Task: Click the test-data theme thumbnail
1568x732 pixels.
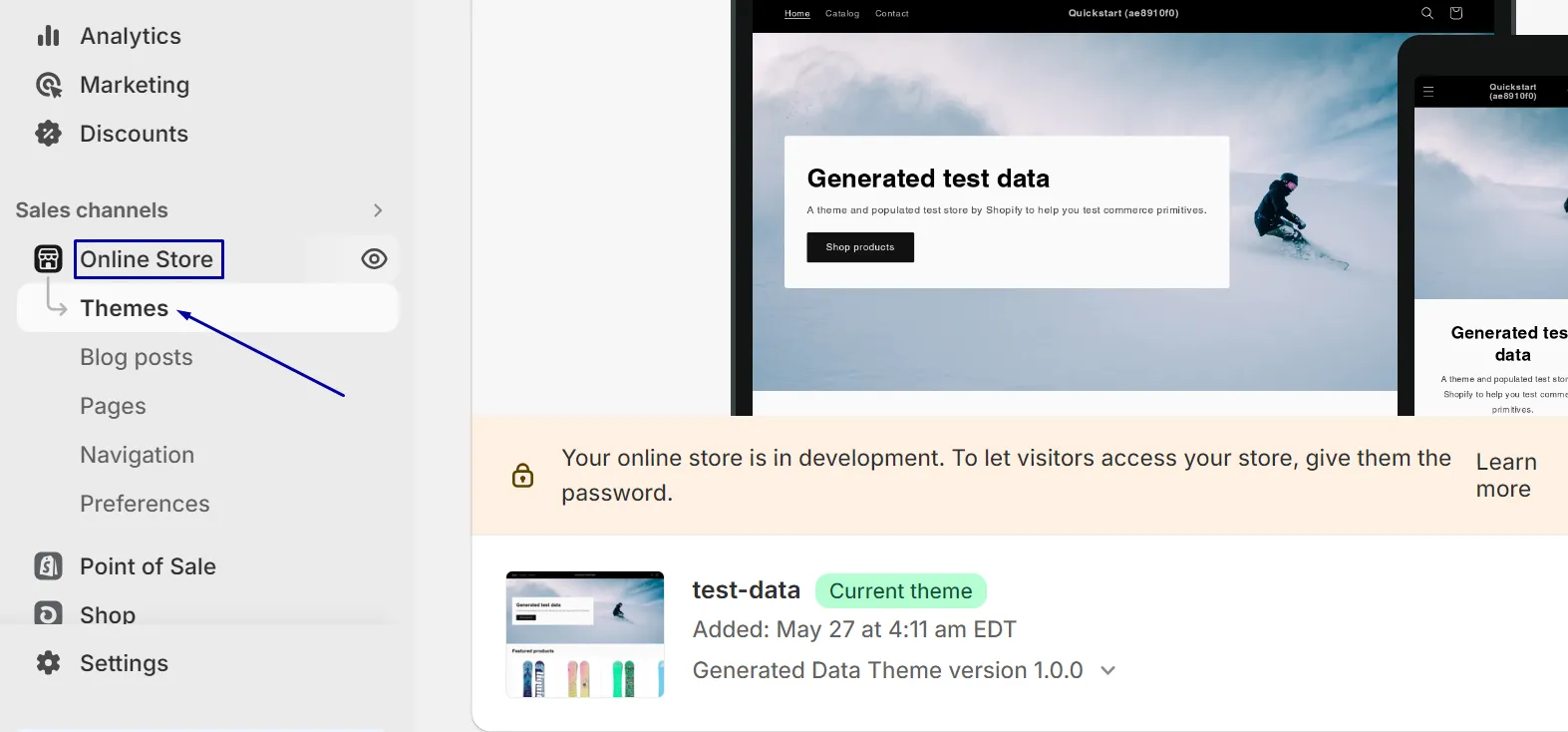Action: coord(585,634)
